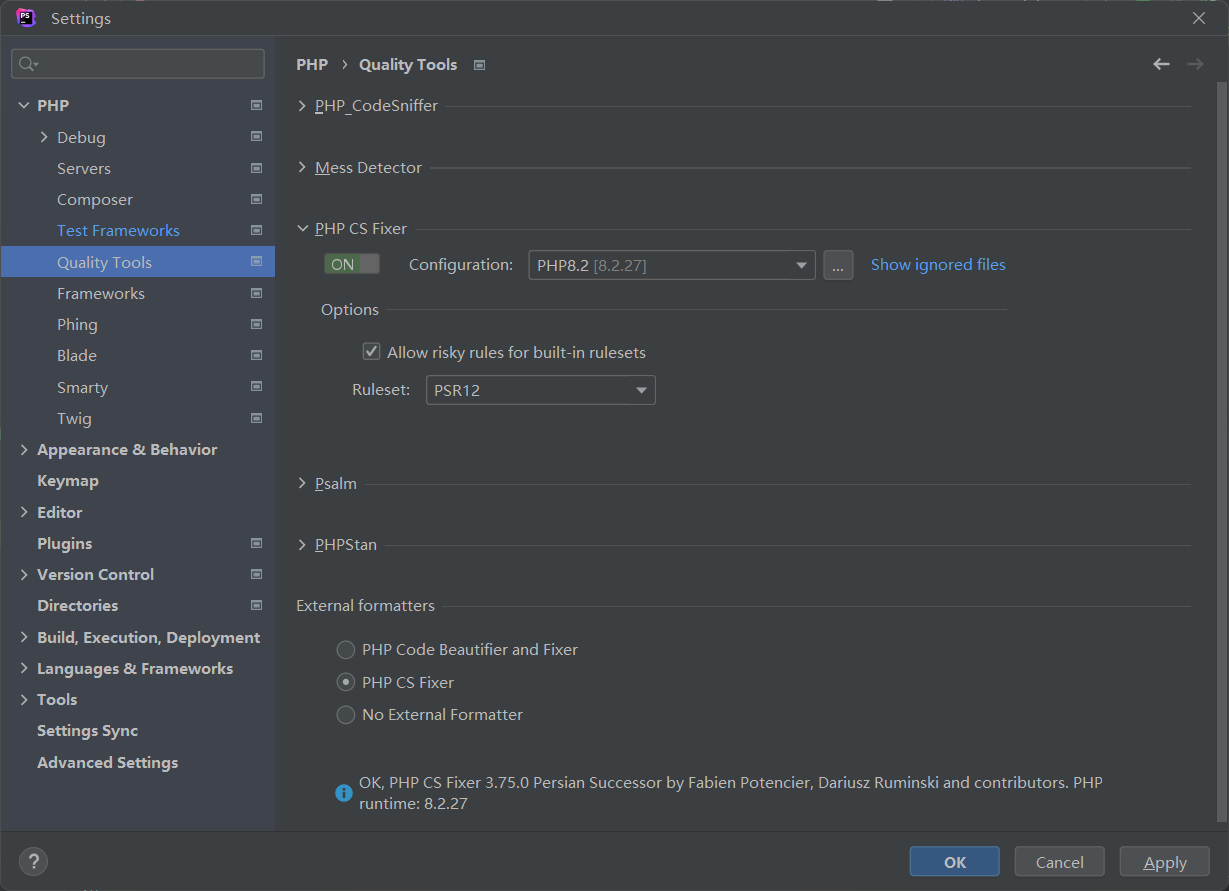Click the project-level icon beside Blade
Image resolution: width=1229 pixels, height=891 pixels.
pos(257,355)
